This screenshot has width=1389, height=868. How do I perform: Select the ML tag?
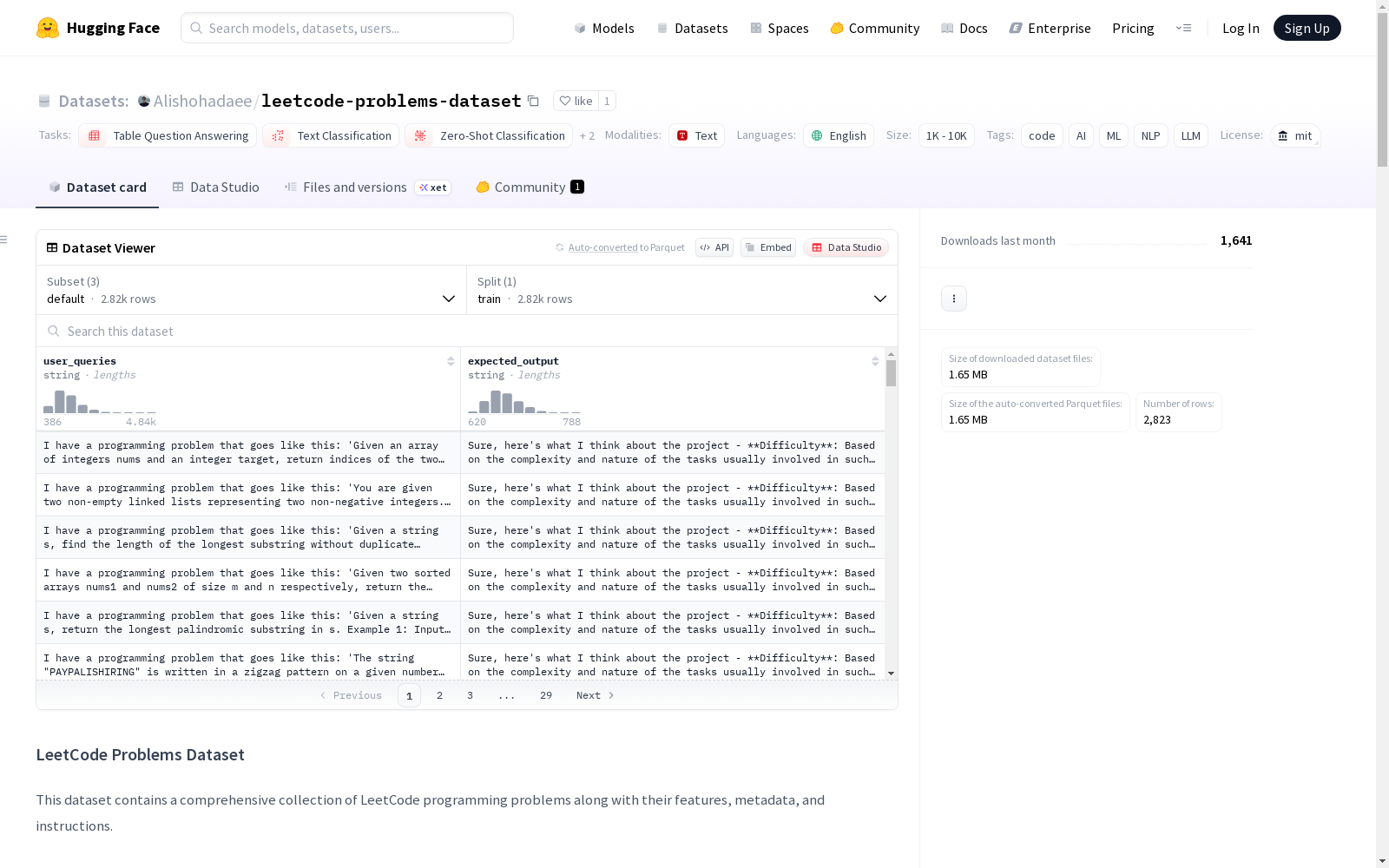(1114, 135)
